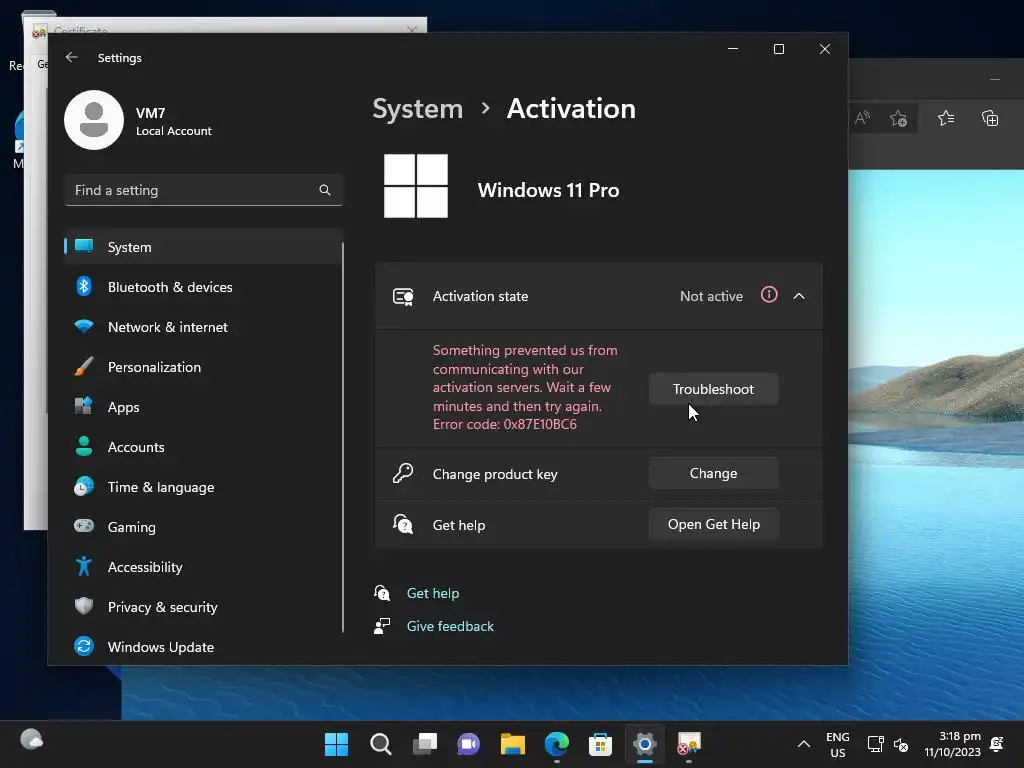Add page to favorites in the Edge window
The width and height of the screenshot is (1024, 768).
(899, 119)
